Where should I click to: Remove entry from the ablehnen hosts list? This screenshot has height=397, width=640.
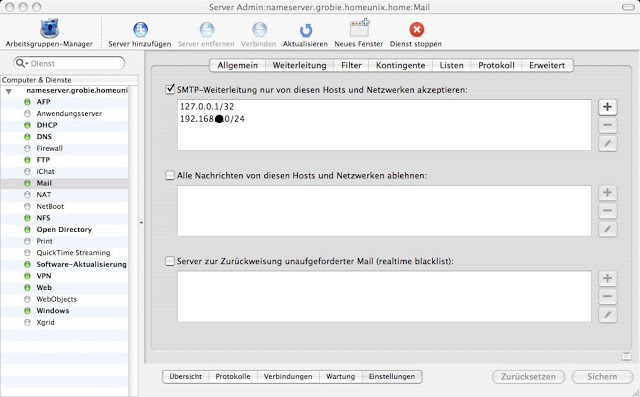coord(607,211)
